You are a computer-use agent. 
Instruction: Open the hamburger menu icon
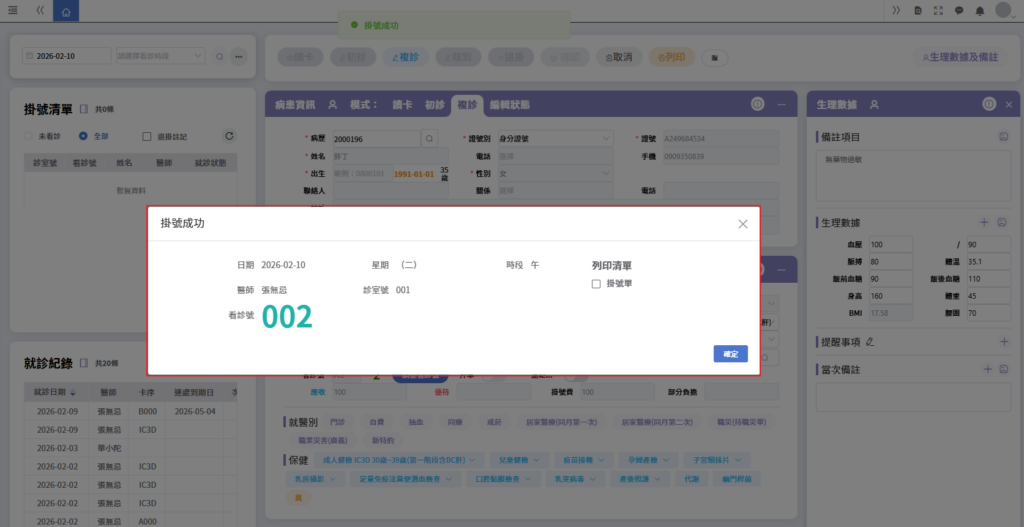[x=12, y=10]
